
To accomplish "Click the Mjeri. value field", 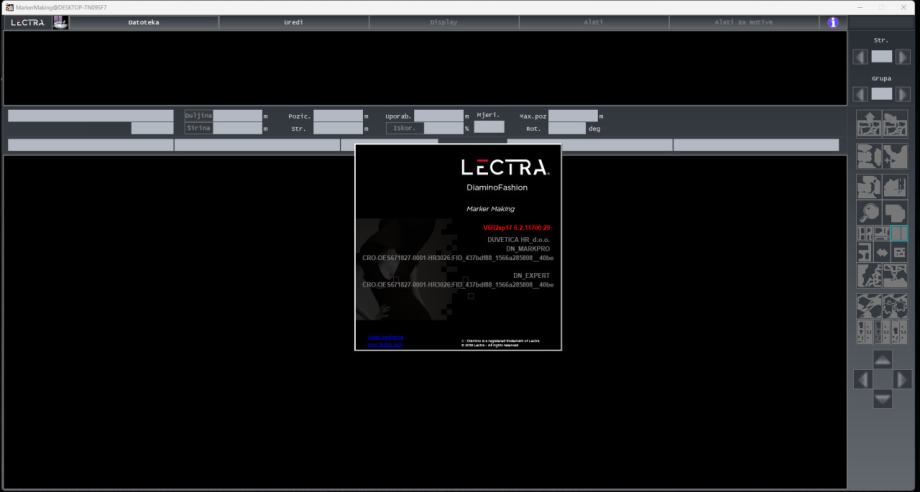I will [489, 127].
